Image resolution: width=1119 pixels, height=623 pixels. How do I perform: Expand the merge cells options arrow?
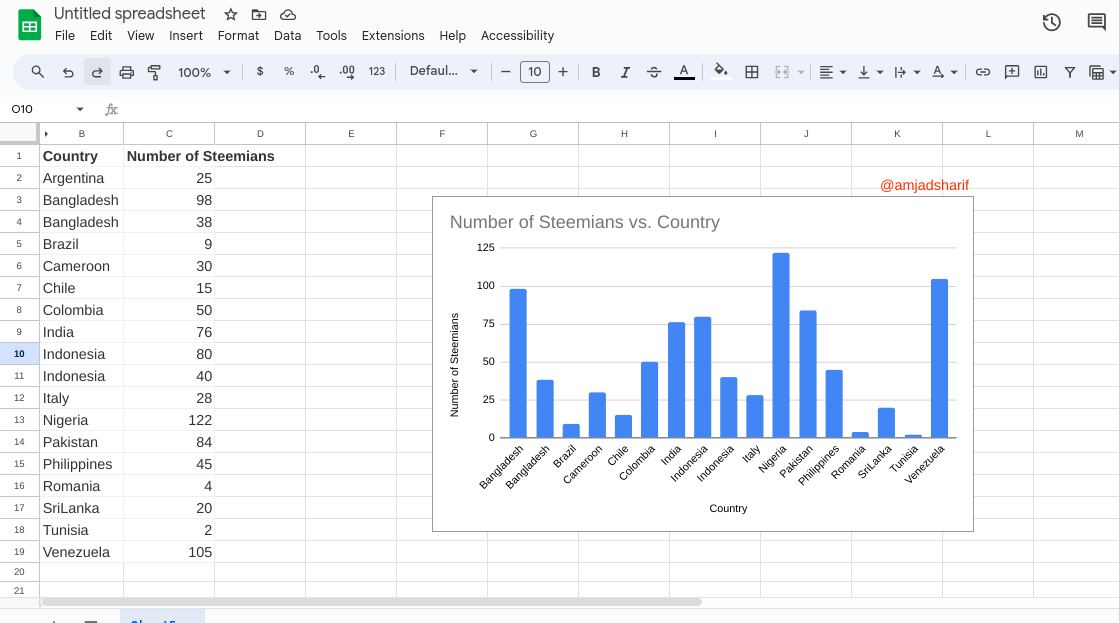click(x=801, y=72)
